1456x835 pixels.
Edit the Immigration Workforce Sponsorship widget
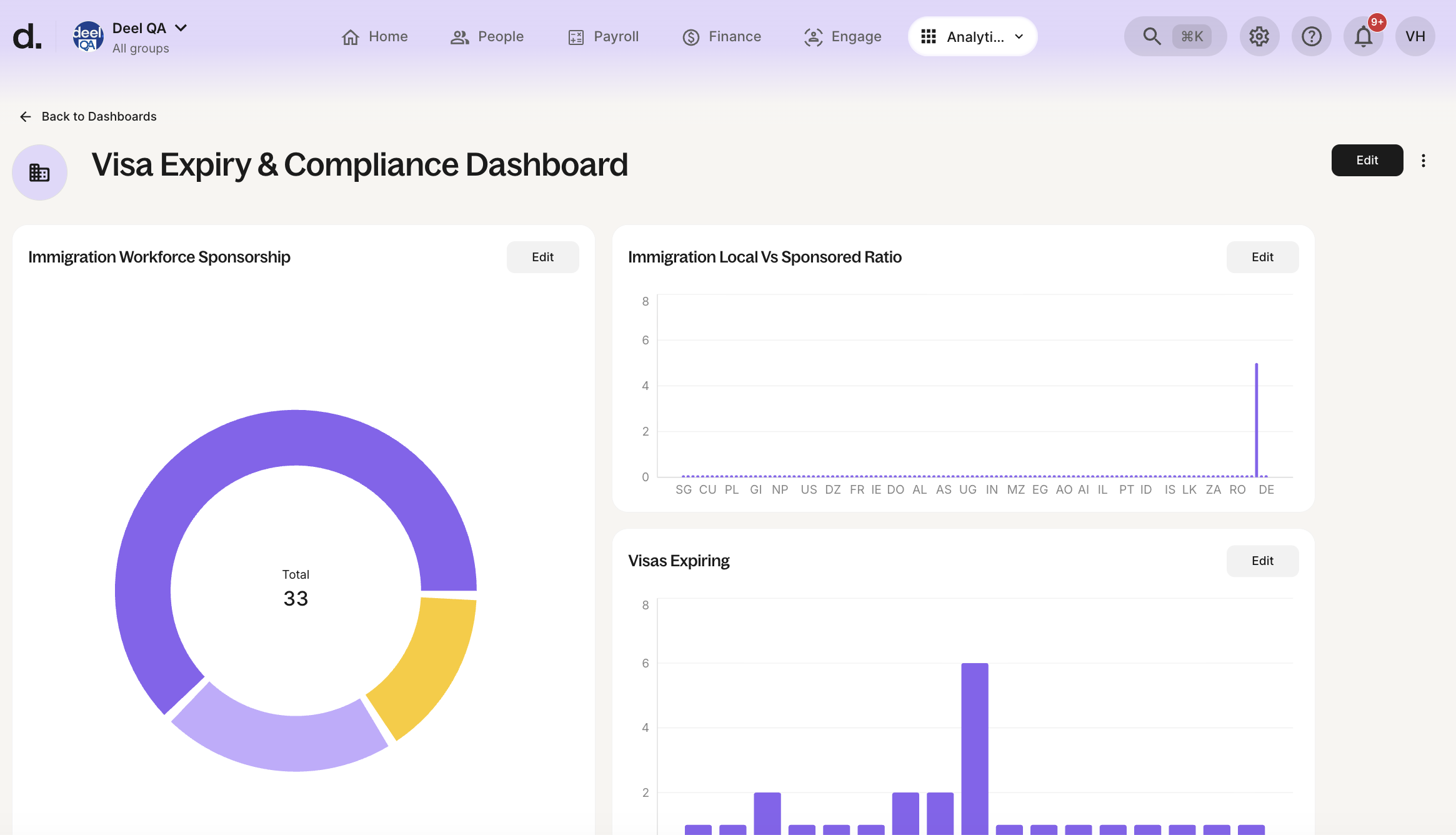coord(542,257)
